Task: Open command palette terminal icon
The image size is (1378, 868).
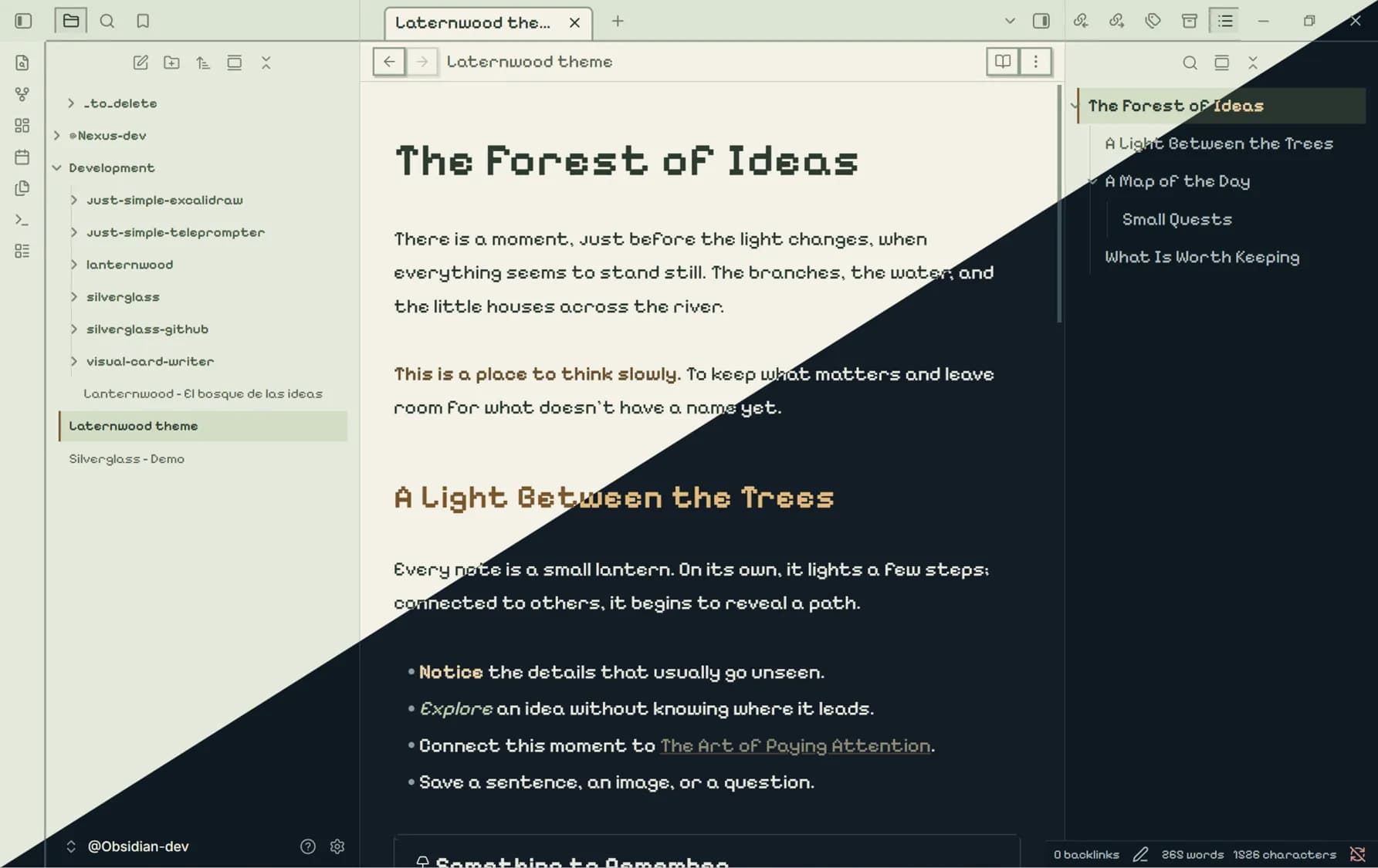Action: 22,220
